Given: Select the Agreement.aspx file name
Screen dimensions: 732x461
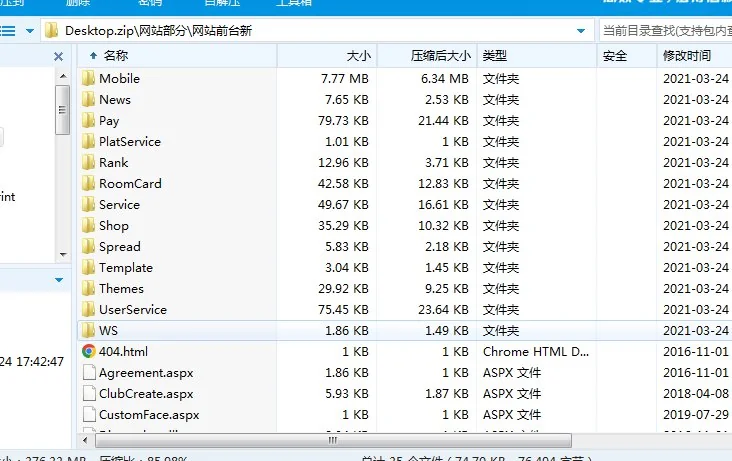Looking at the screenshot, I should [x=146, y=373].
